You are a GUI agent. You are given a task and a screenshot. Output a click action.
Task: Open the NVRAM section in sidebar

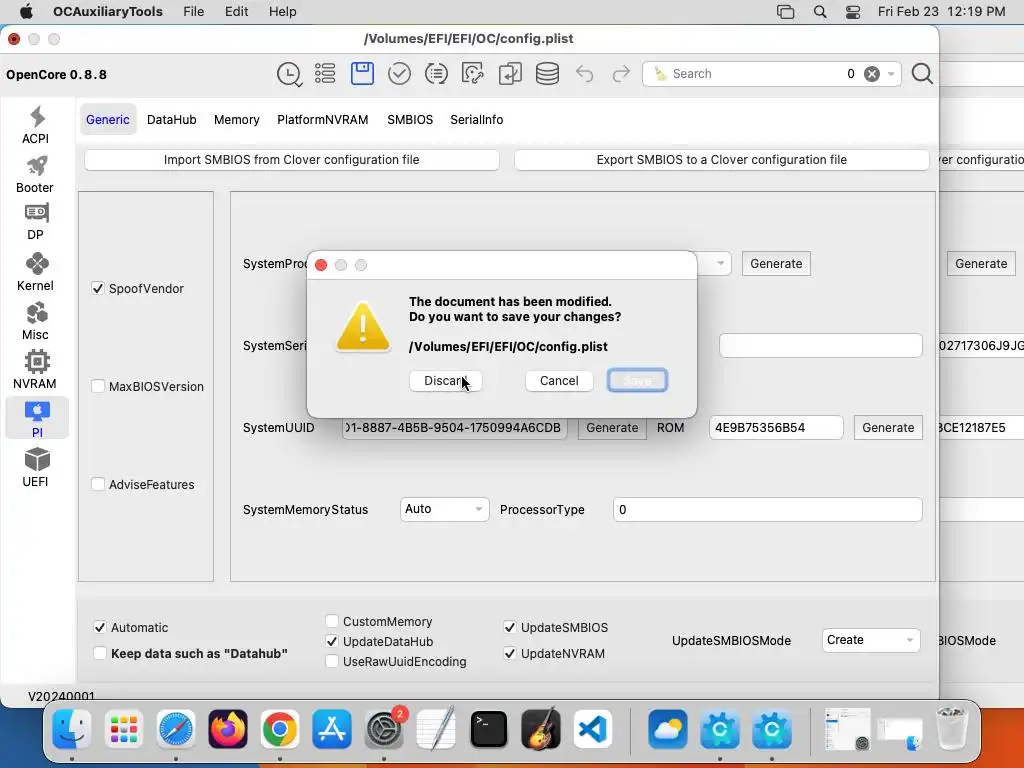36,370
